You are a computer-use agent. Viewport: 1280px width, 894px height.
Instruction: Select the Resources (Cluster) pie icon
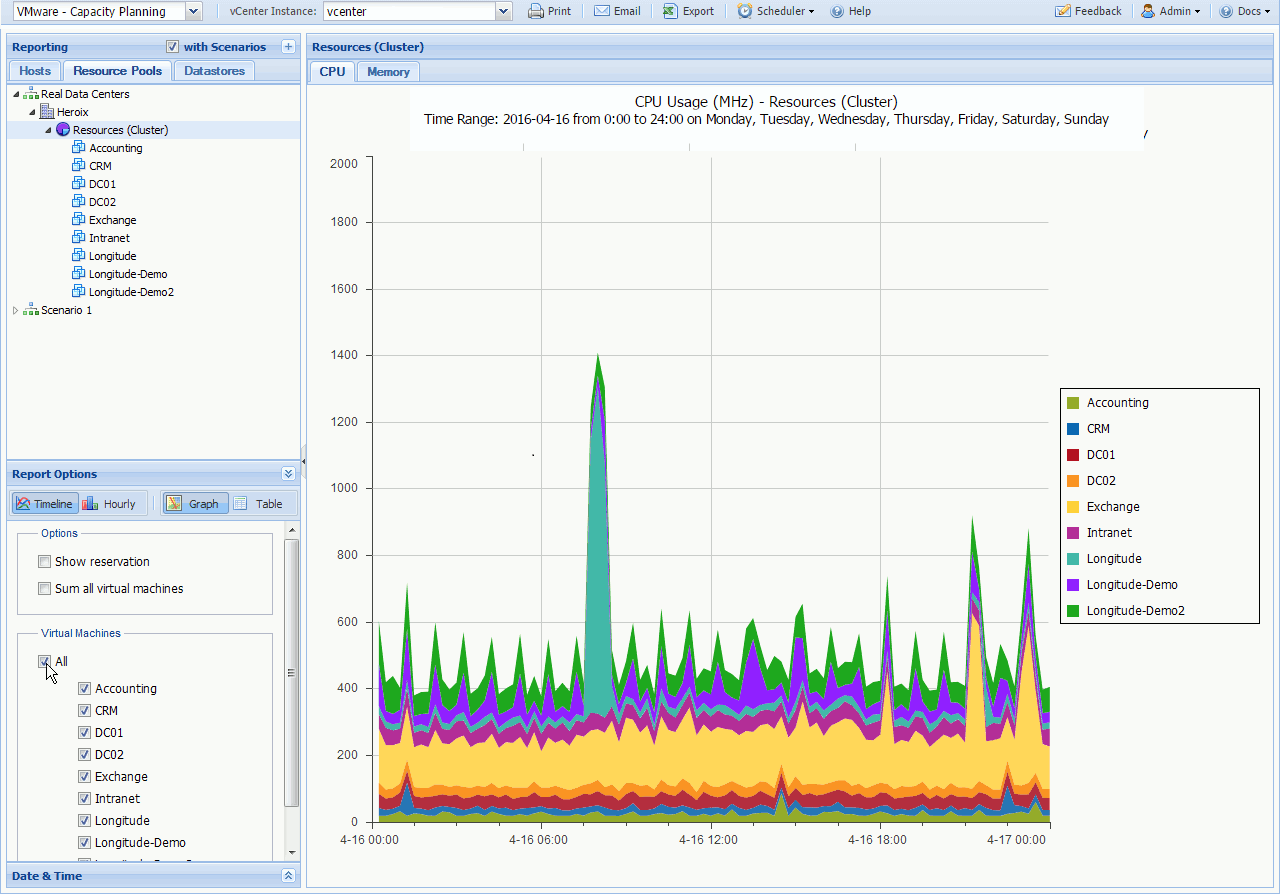coord(63,130)
